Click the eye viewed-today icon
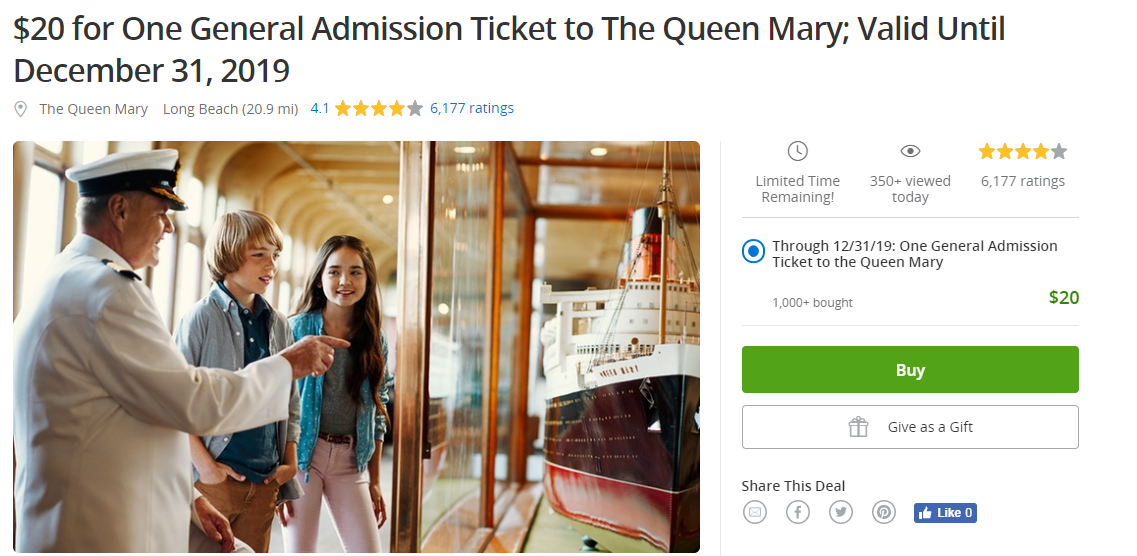 click(909, 151)
